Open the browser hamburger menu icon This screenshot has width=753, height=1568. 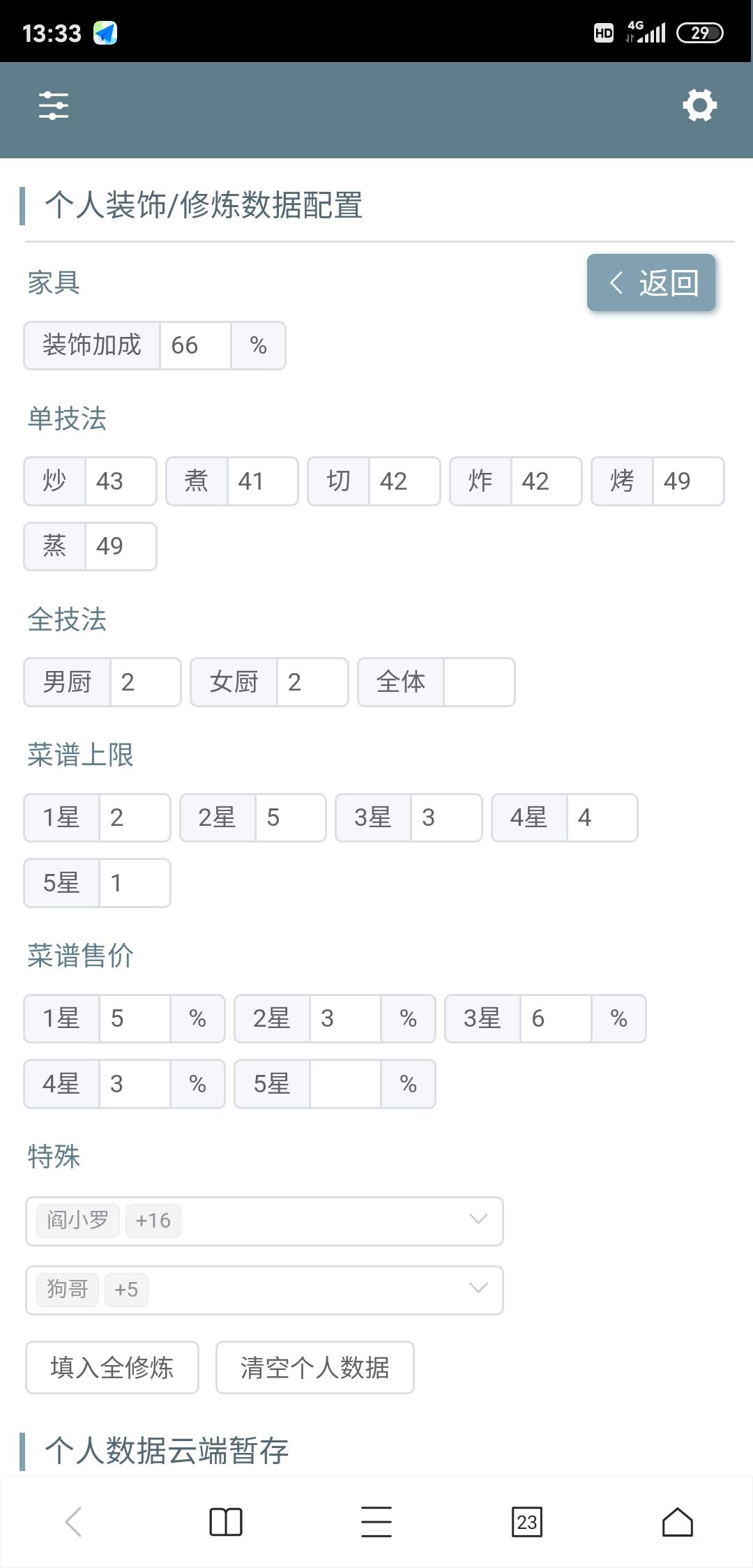click(x=376, y=1521)
